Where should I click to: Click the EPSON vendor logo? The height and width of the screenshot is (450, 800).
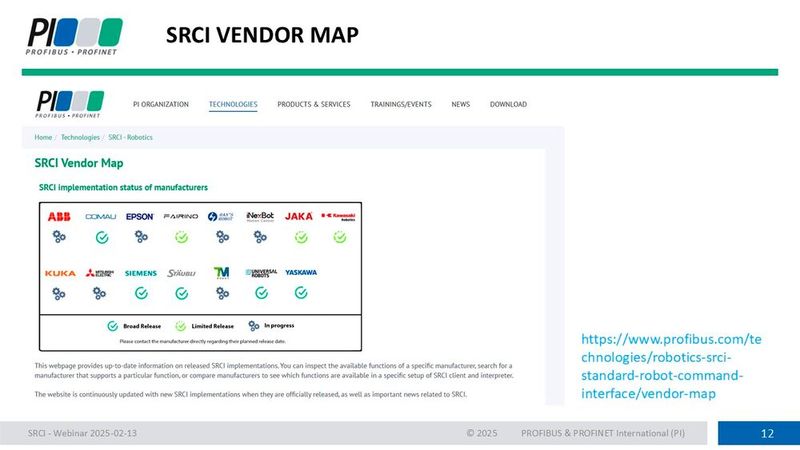pyautogui.click(x=140, y=217)
